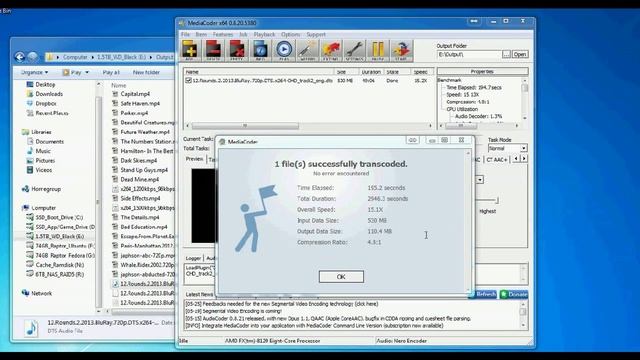Click the Name column header in MediaCoder list

click(x=258, y=72)
